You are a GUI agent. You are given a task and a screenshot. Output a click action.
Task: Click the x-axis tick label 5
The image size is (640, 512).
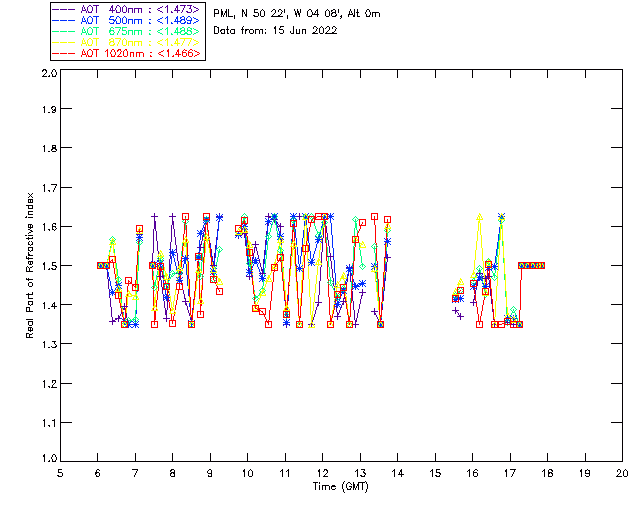(x=61, y=472)
